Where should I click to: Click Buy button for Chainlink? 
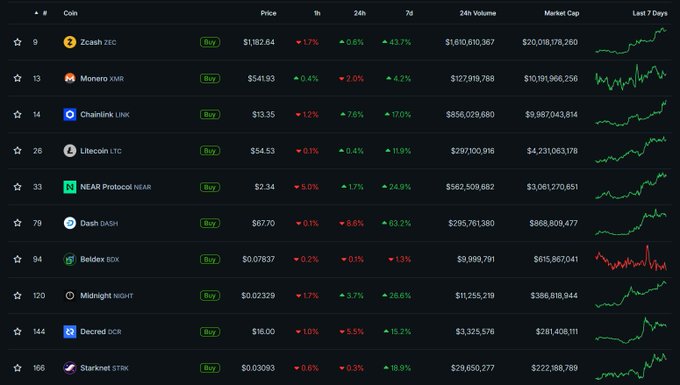(x=210, y=114)
